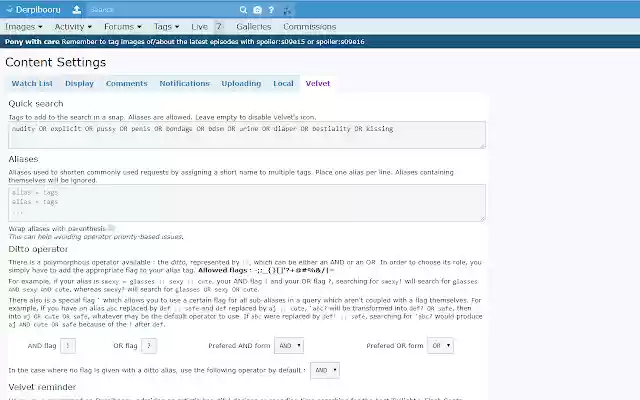The height and width of the screenshot is (400, 640).
Task: Switch to the Display tab
Action: click(x=79, y=83)
